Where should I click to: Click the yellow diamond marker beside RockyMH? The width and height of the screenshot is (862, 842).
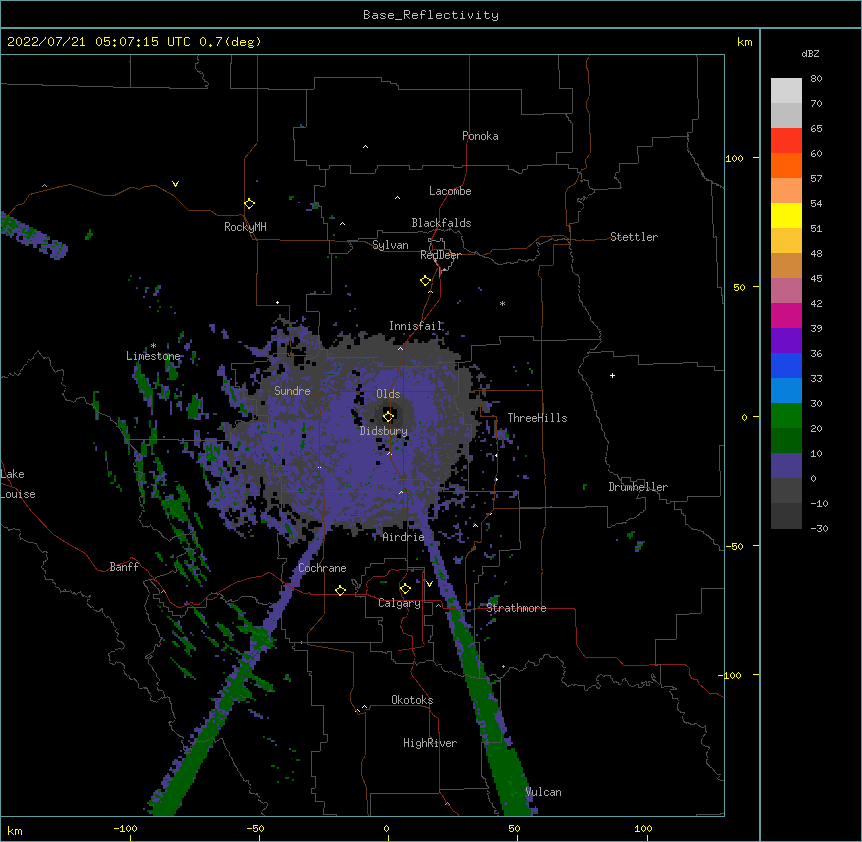(x=250, y=204)
